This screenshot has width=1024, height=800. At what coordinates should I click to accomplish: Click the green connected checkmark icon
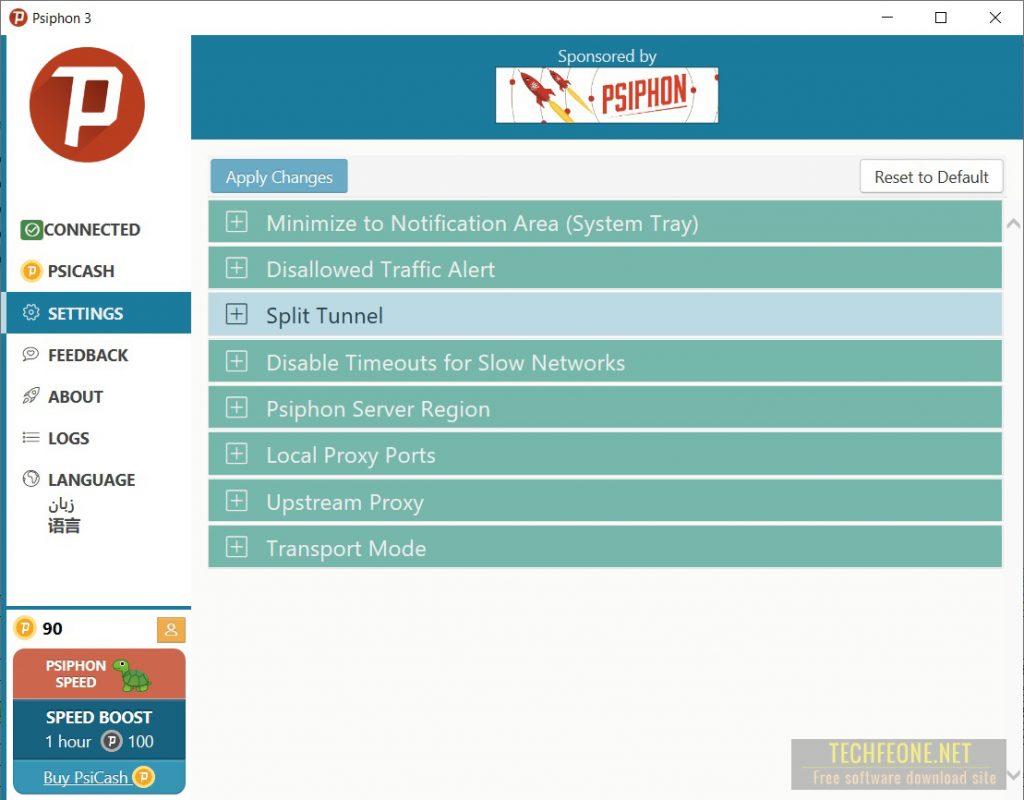tap(31, 230)
